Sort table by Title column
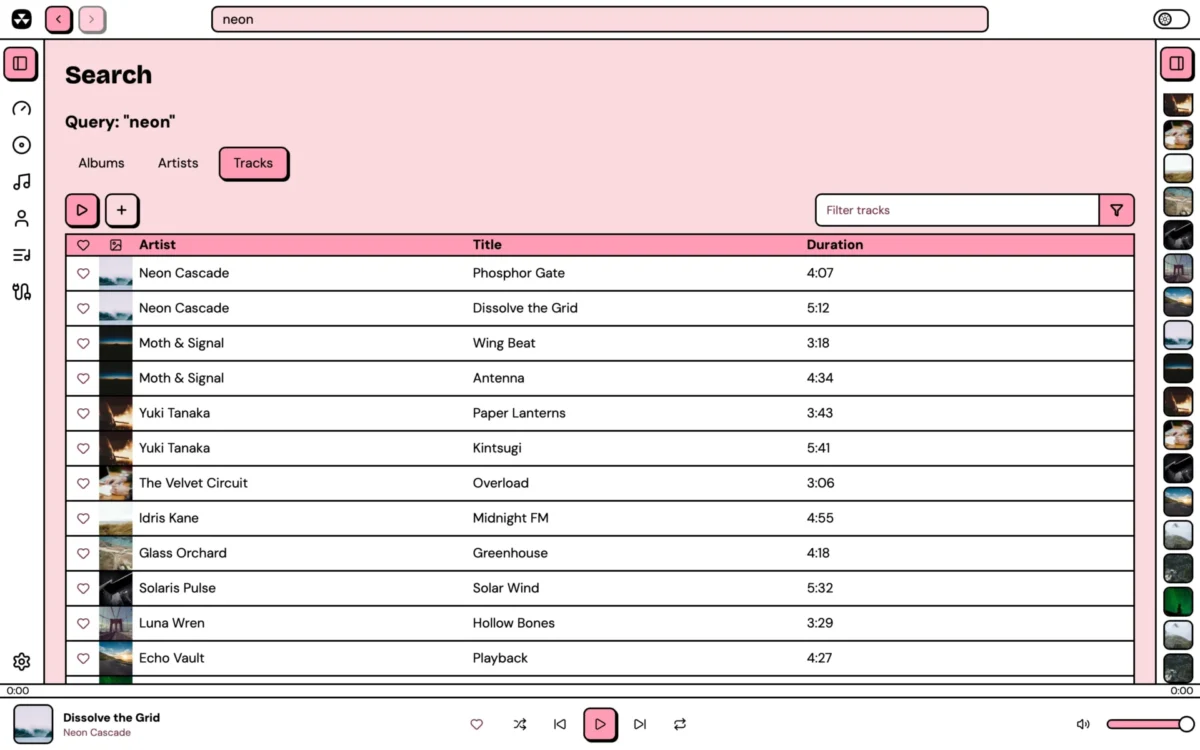 click(x=487, y=244)
